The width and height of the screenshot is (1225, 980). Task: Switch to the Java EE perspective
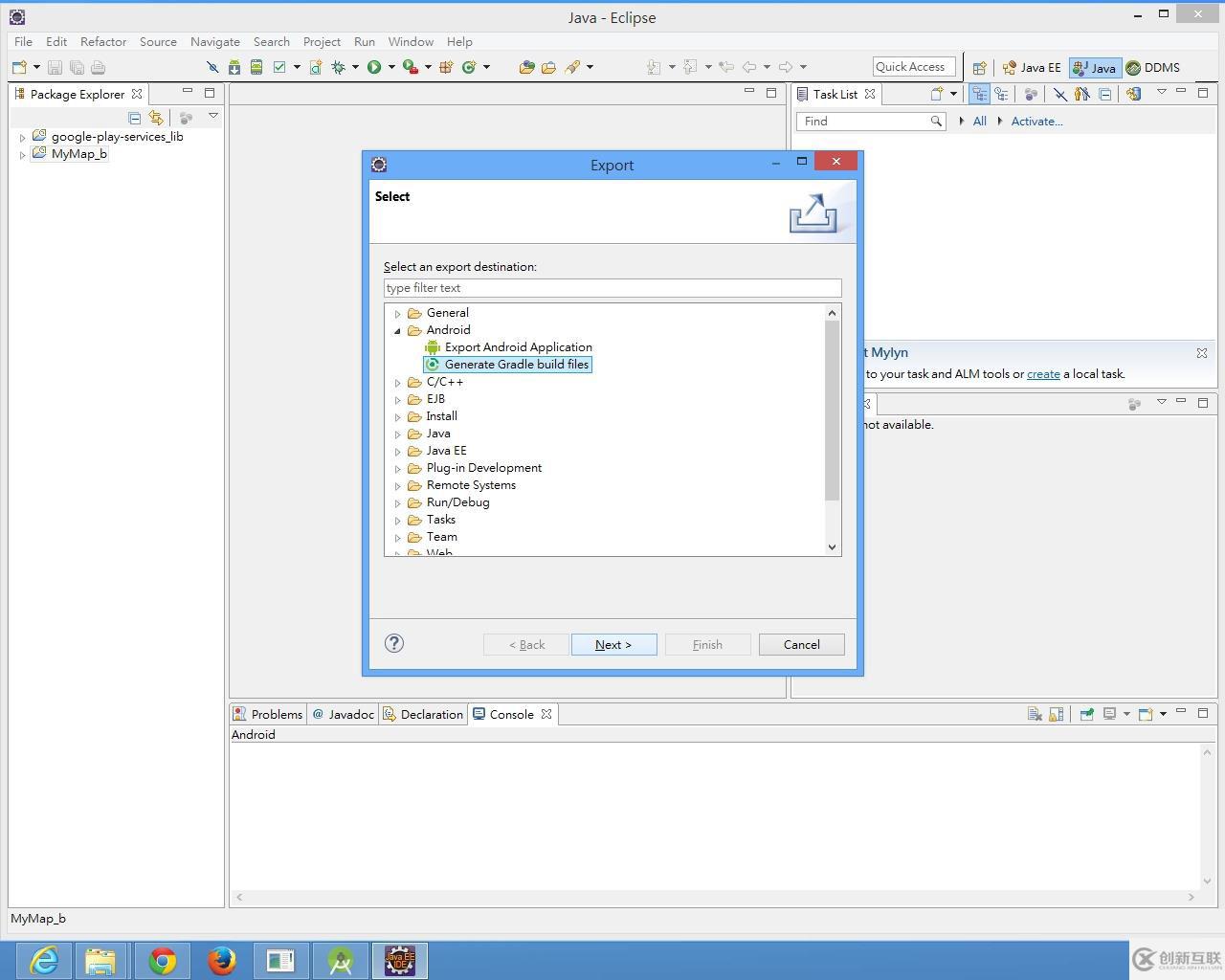1032,68
